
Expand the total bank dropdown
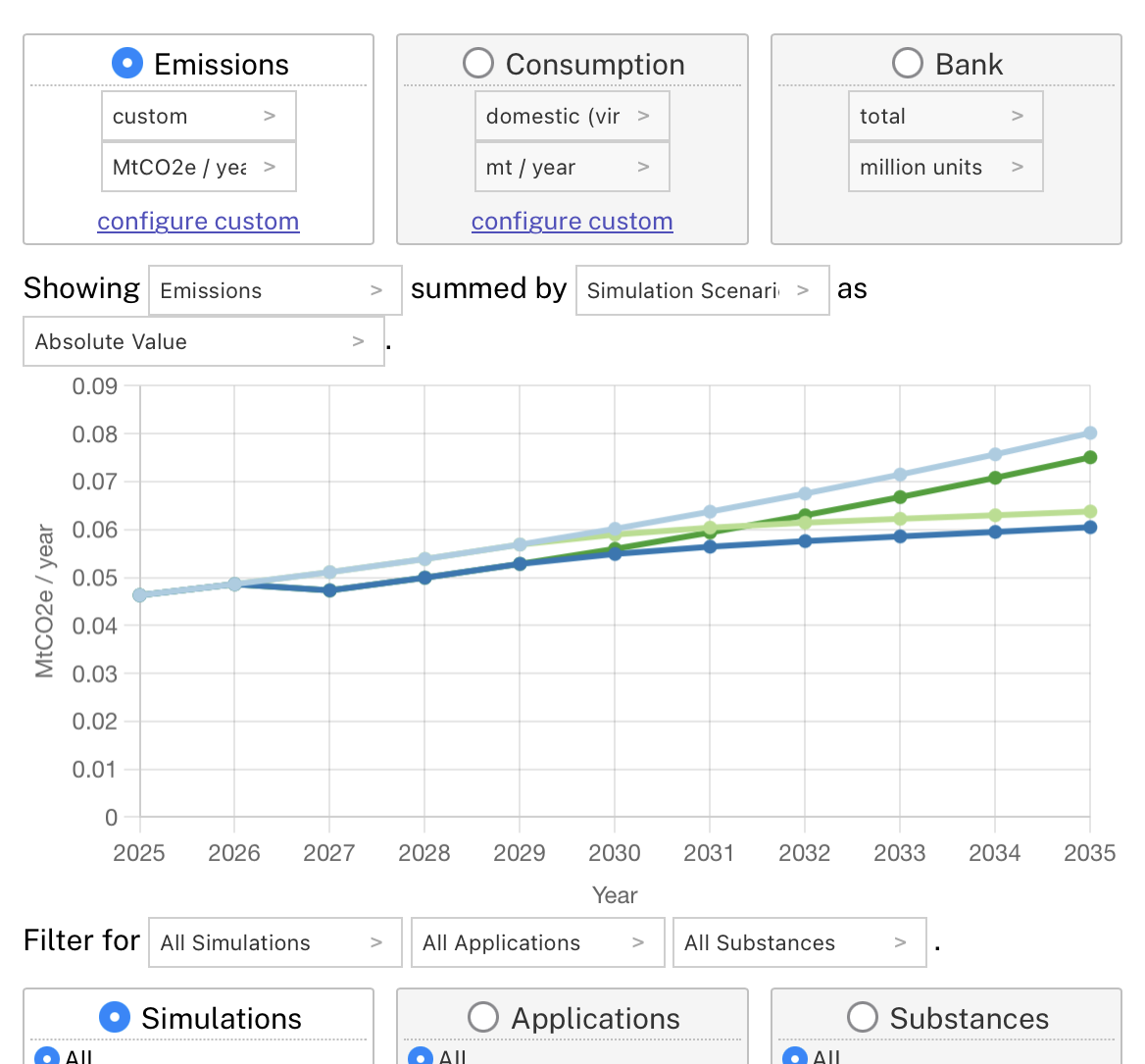(x=945, y=115)
